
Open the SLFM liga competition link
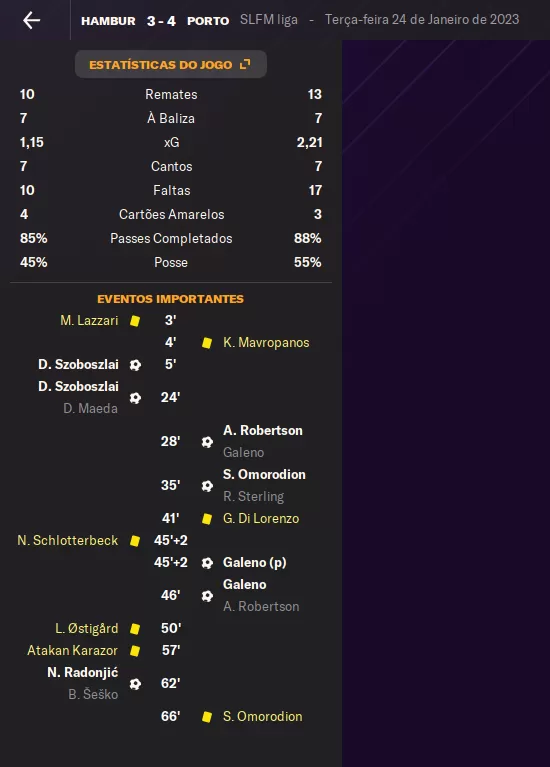(x=269, y=20)
